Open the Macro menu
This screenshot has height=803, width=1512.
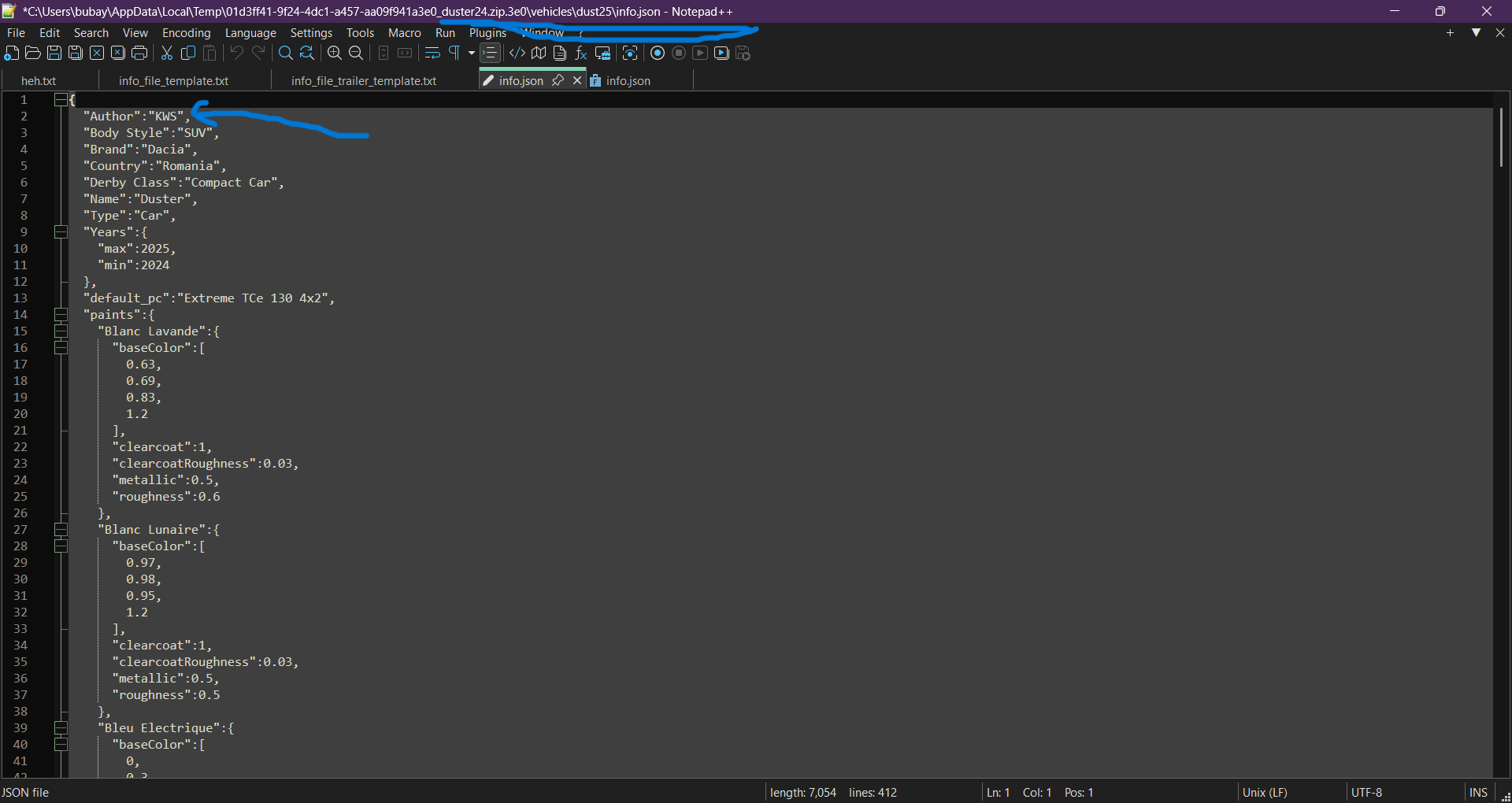tap(405, 33)
